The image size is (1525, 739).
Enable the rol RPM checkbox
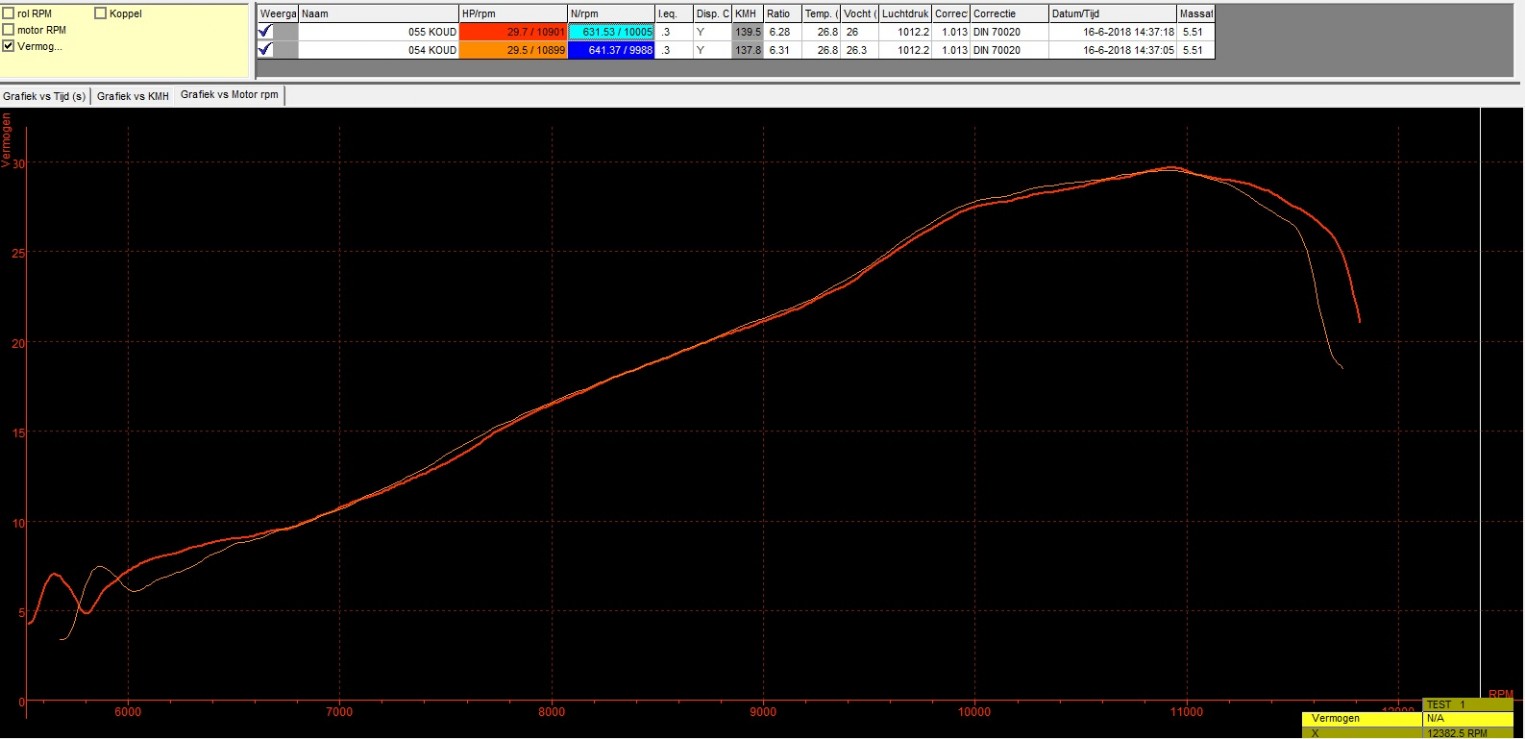click(x=9, y=14)
